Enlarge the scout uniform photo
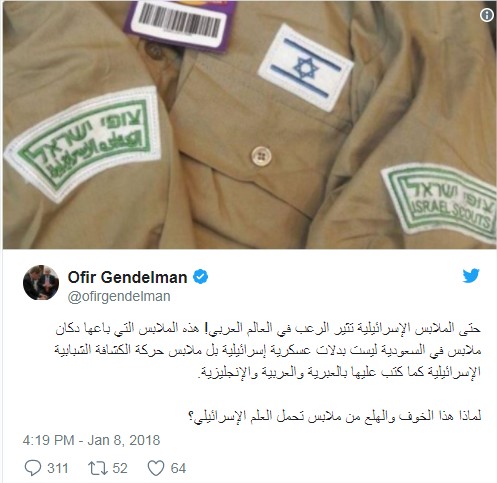The height and width of the screenshot is (483, 497). [248, 125]
